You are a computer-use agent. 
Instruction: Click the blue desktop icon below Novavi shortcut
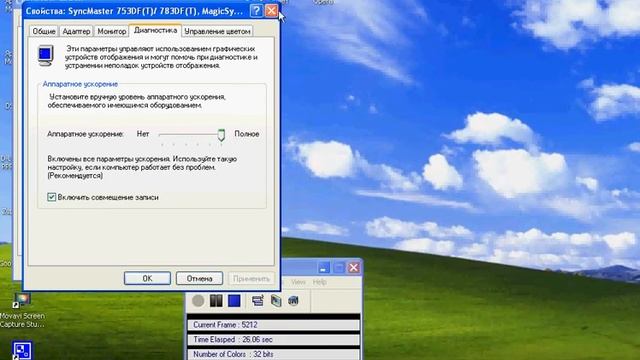click(22, 350)
